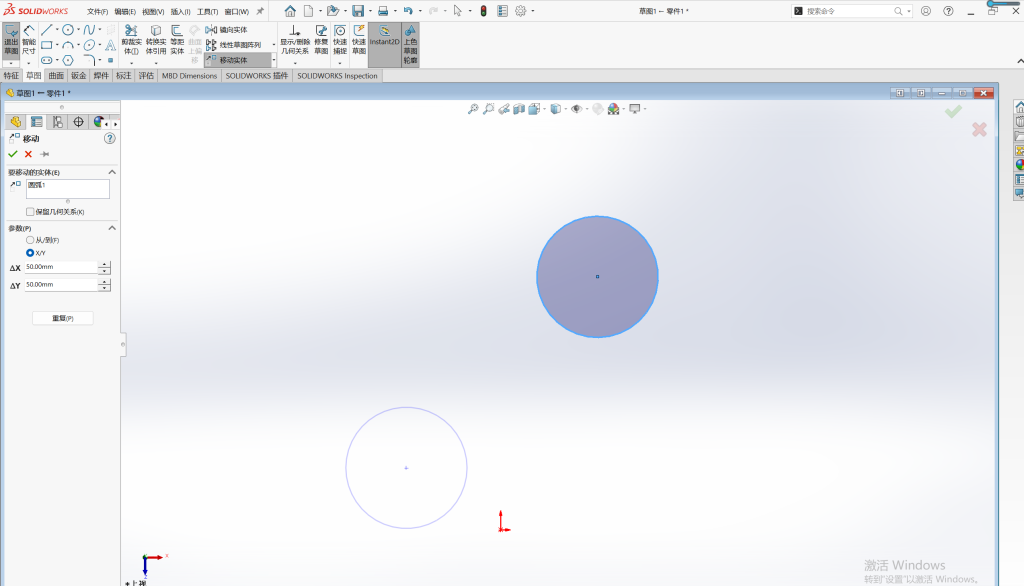Expand the Options gear dropdown arrow

coord(533,11)
